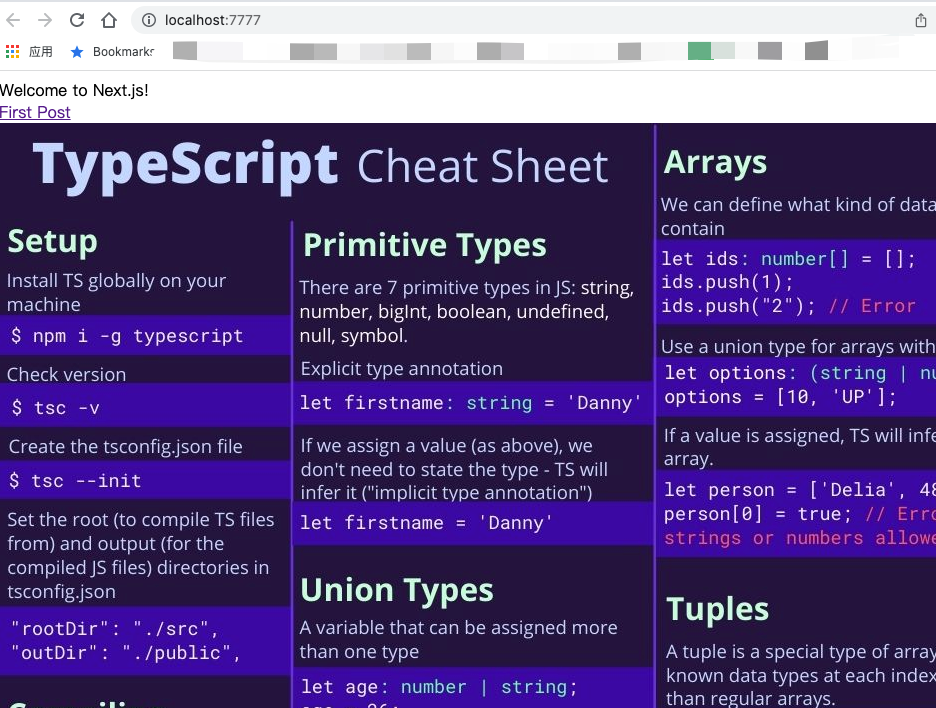Click the "outDir": "./public" line
The image size is (936, 708).
[125, 652]
